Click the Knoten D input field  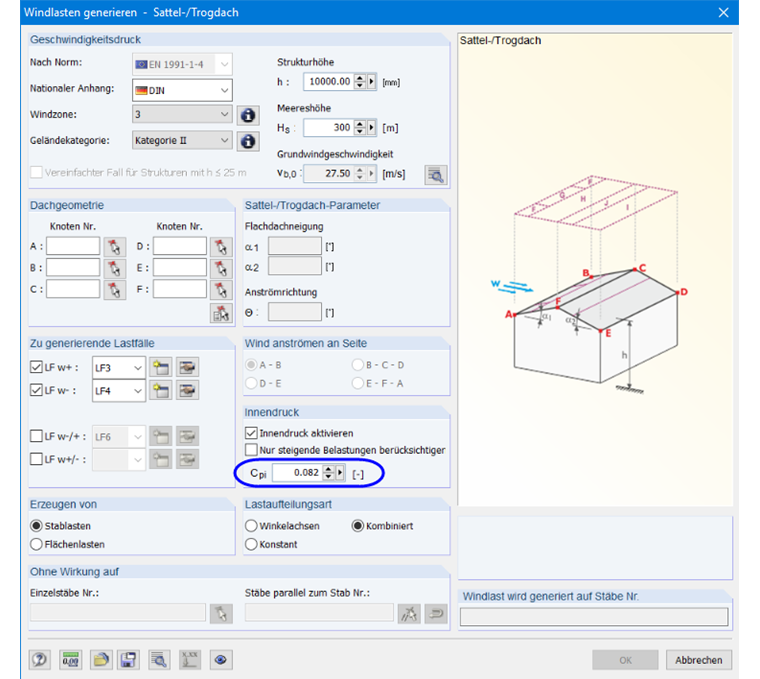(x=180, y=246)
